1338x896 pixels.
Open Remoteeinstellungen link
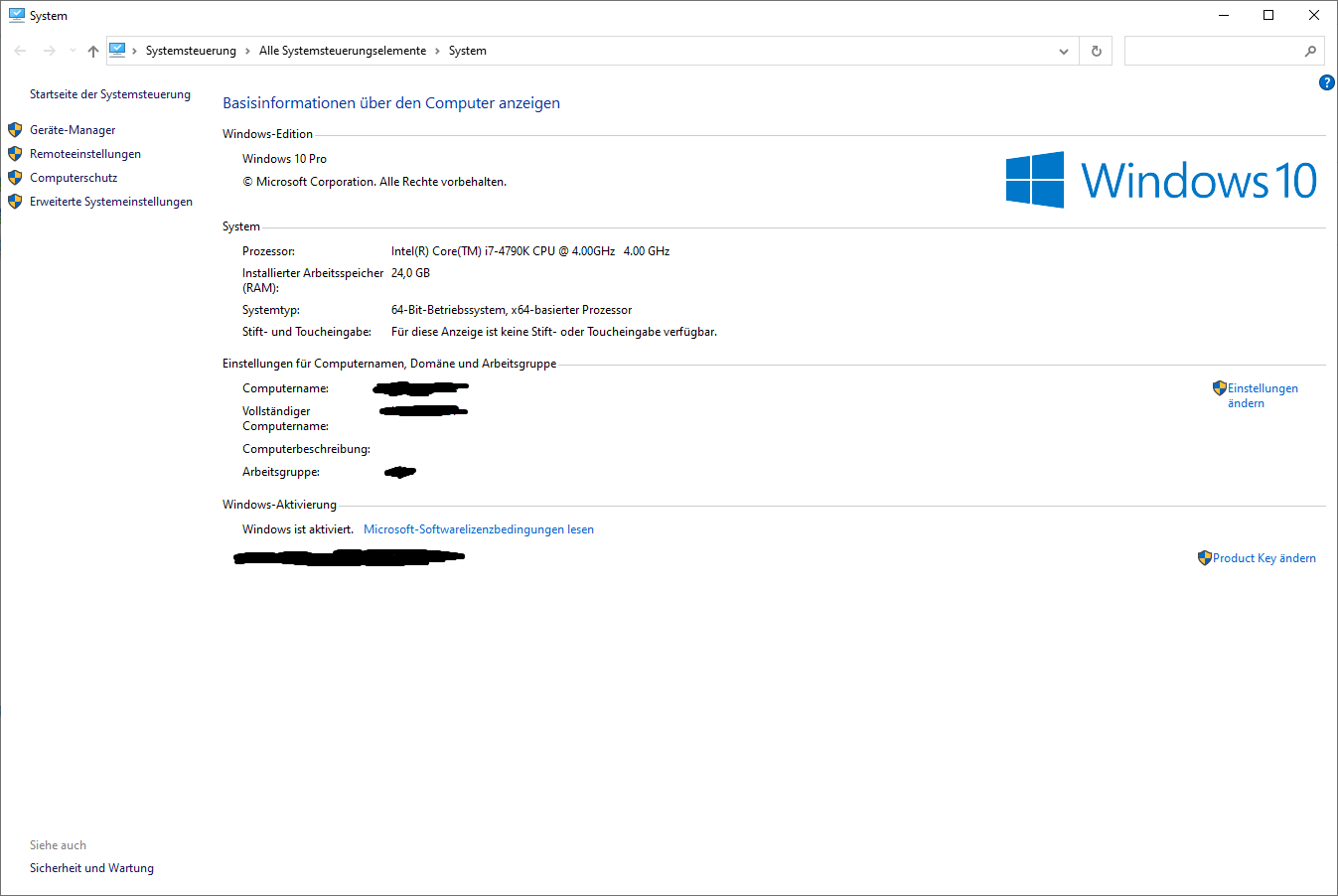(x=85, y=154)
